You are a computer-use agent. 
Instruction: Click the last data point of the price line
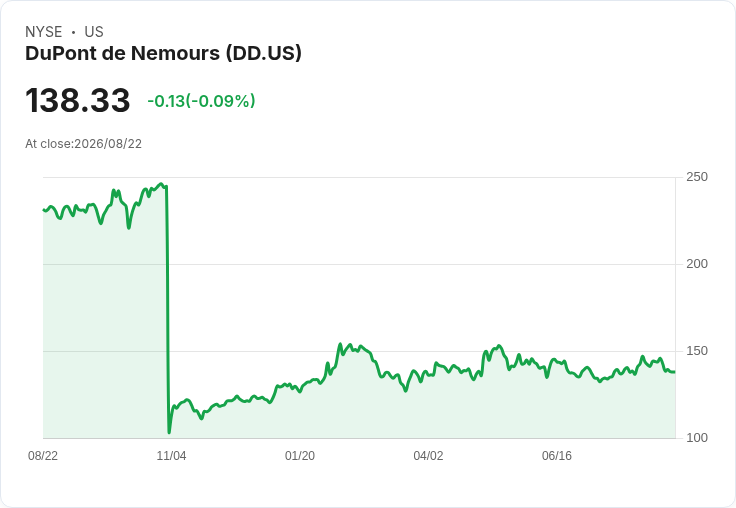[x=675, y=372]
